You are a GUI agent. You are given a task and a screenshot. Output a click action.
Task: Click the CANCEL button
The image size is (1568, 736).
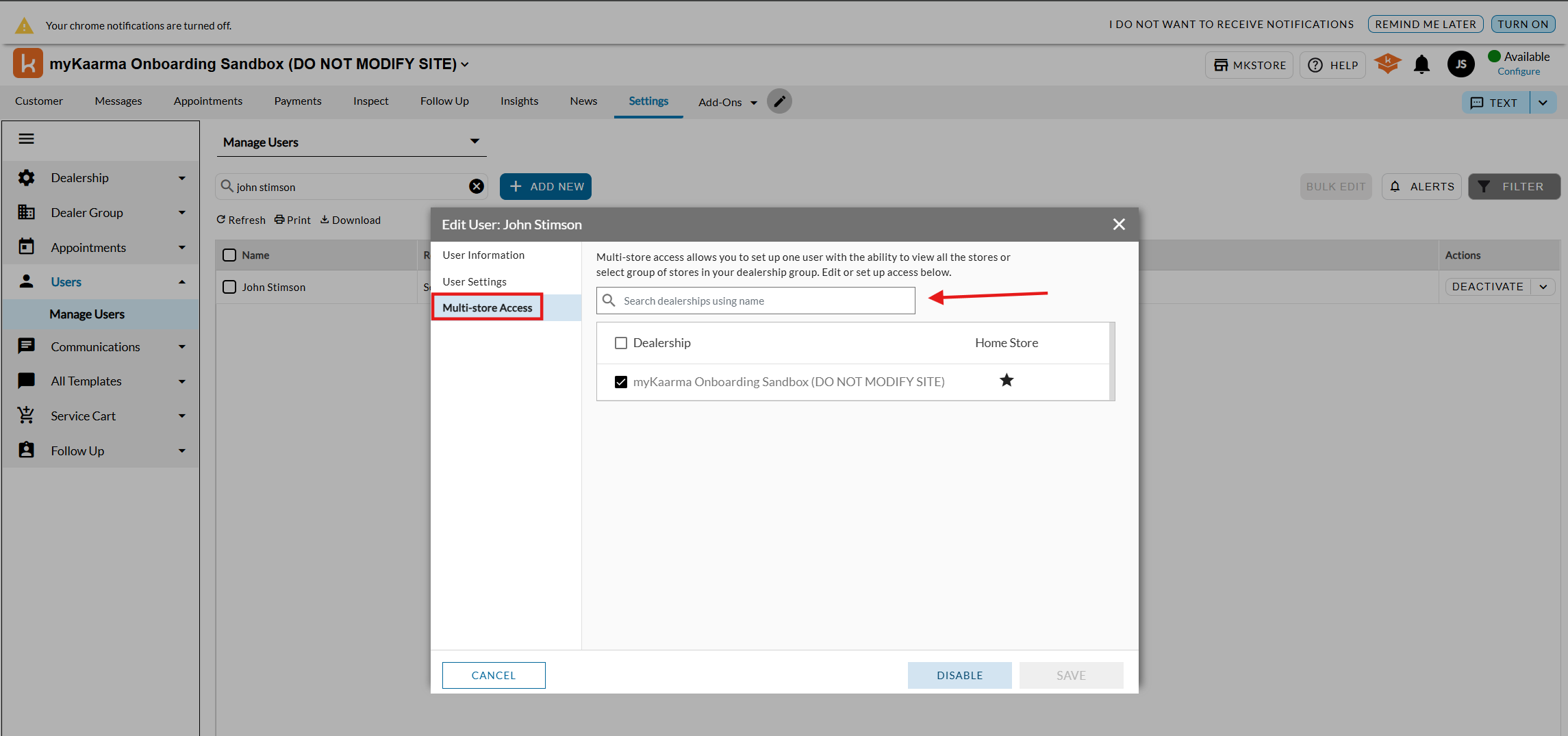494,675
